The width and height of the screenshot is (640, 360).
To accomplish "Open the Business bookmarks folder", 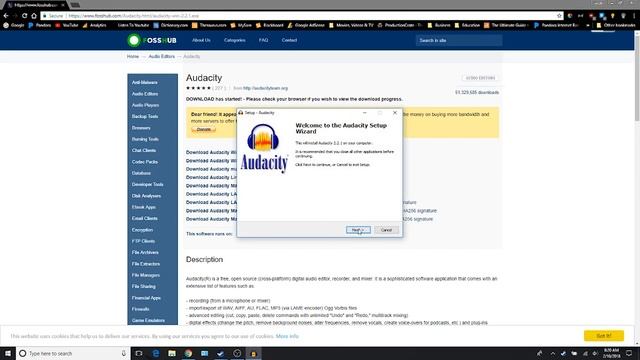I will (x=439, y=25).
